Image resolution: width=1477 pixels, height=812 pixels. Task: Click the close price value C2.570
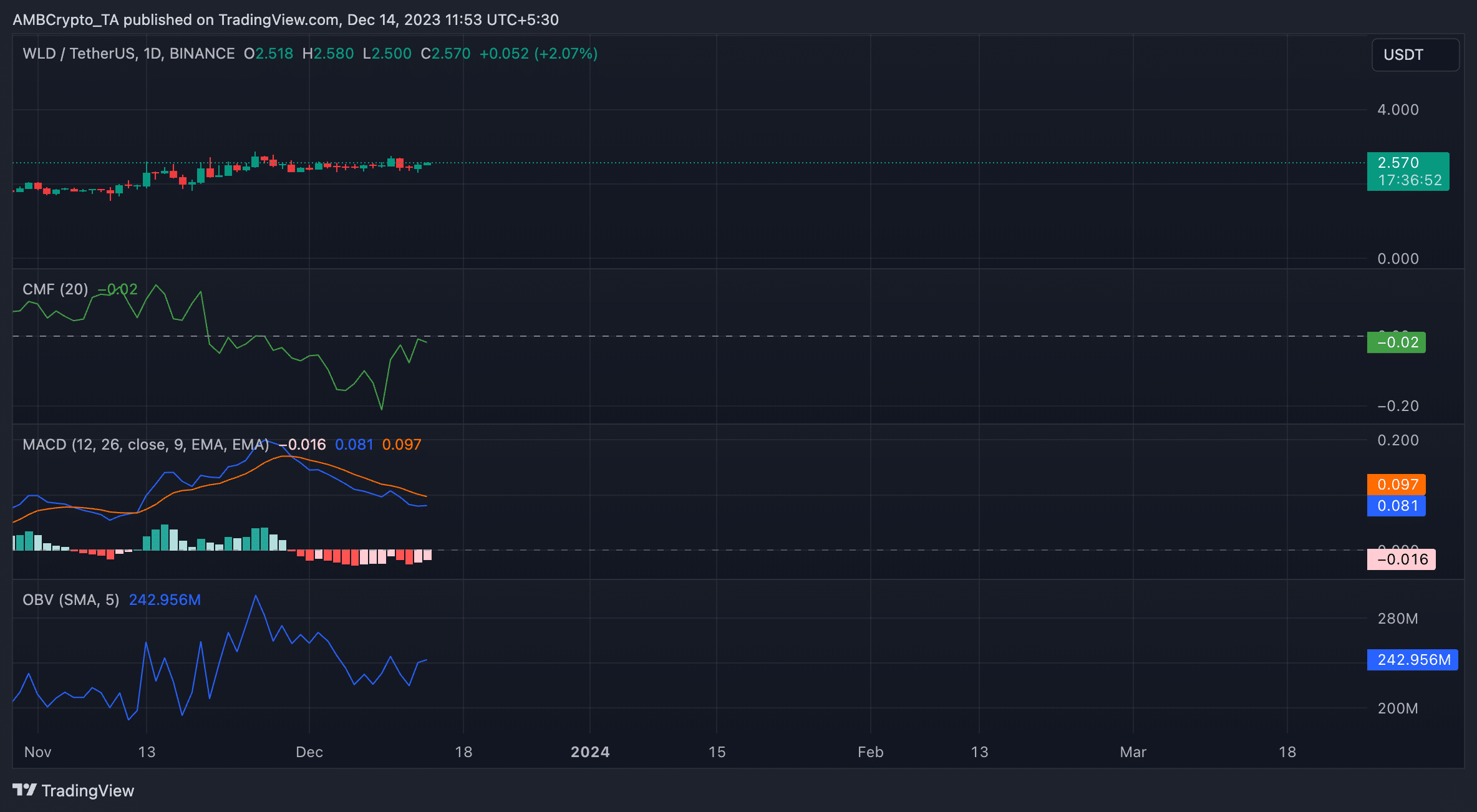(445, 54)
